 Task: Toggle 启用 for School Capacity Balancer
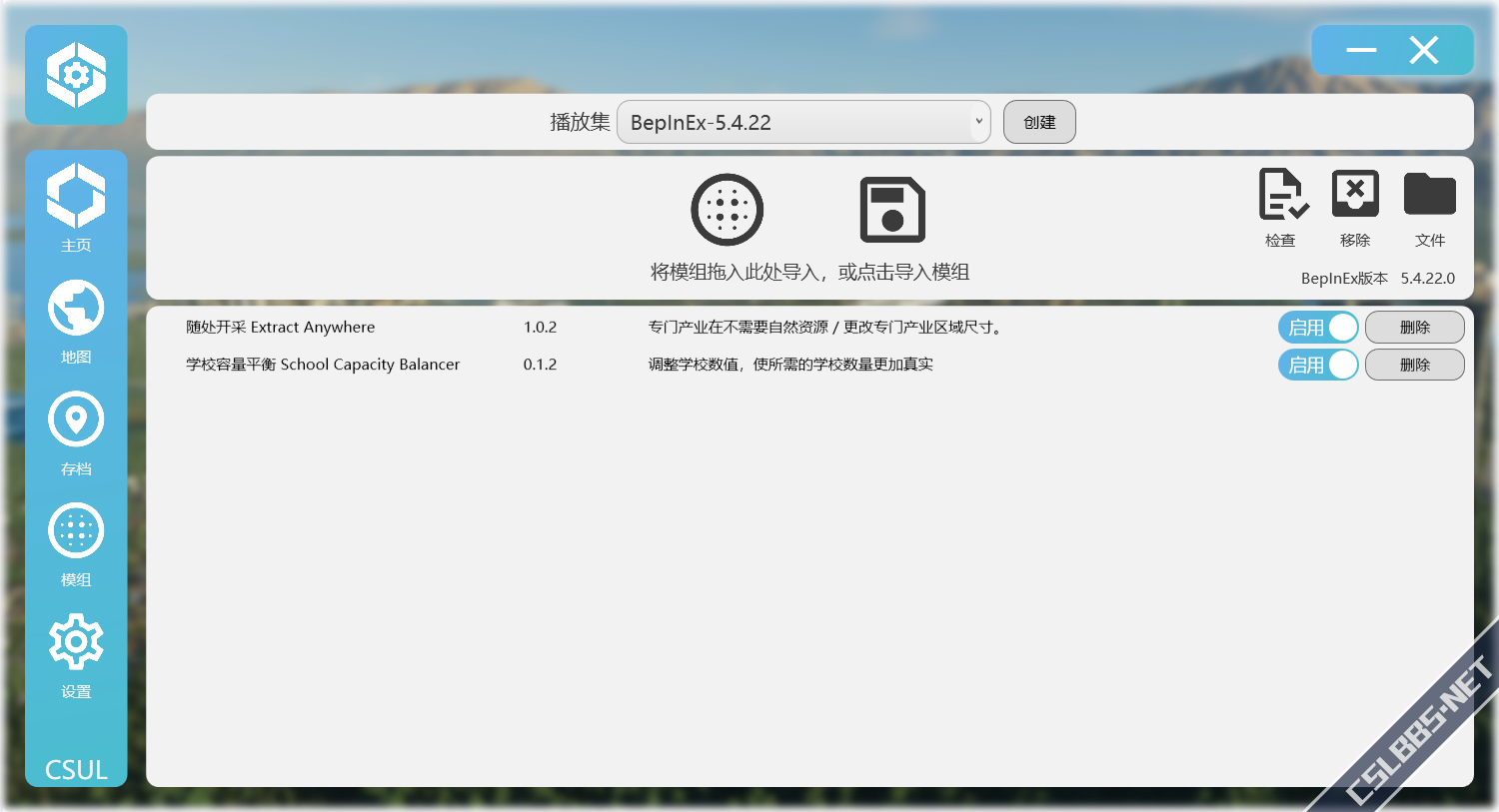click(1318, 365)
